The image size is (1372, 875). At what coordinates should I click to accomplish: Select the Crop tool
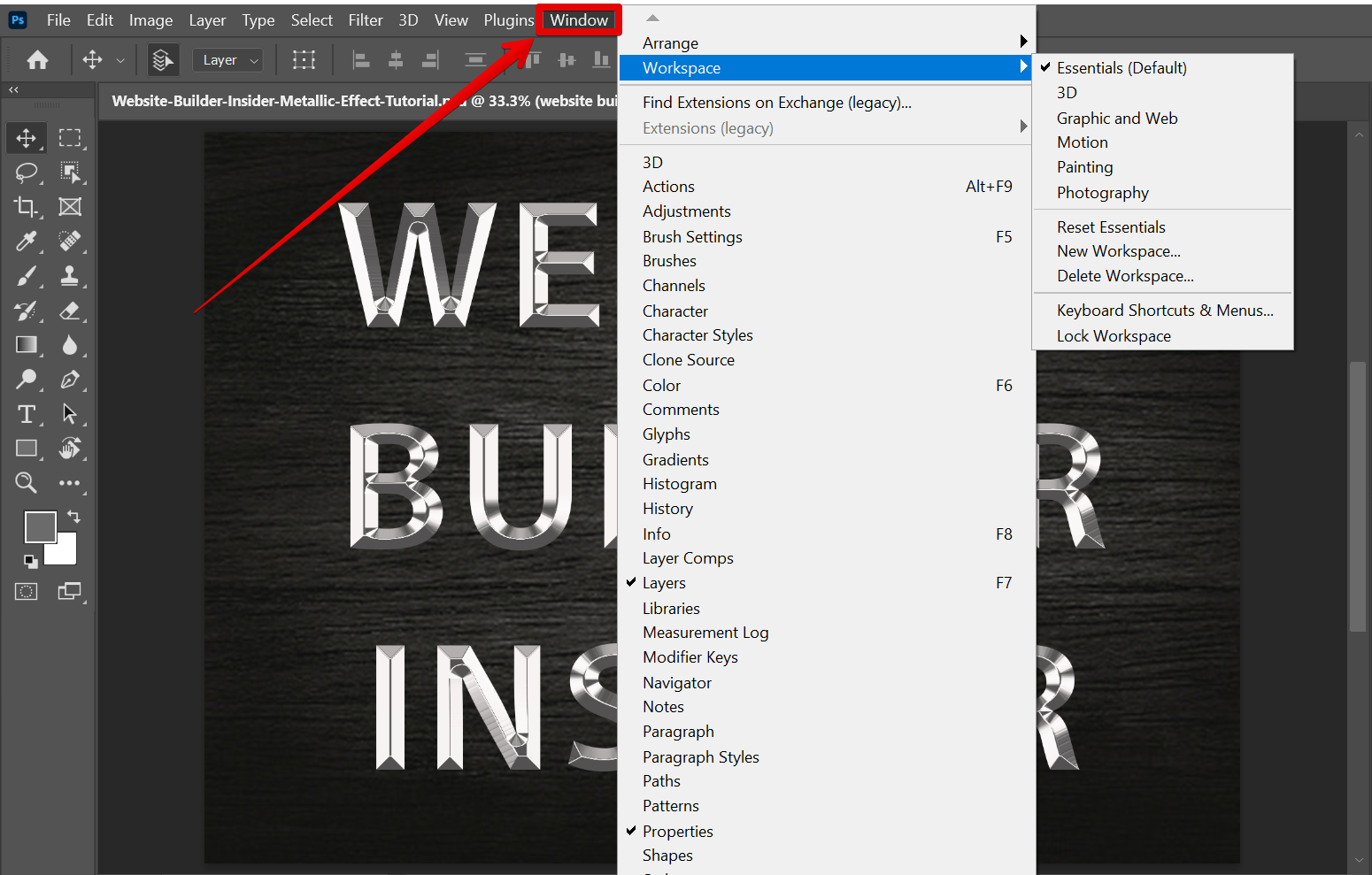click(26, 206)
